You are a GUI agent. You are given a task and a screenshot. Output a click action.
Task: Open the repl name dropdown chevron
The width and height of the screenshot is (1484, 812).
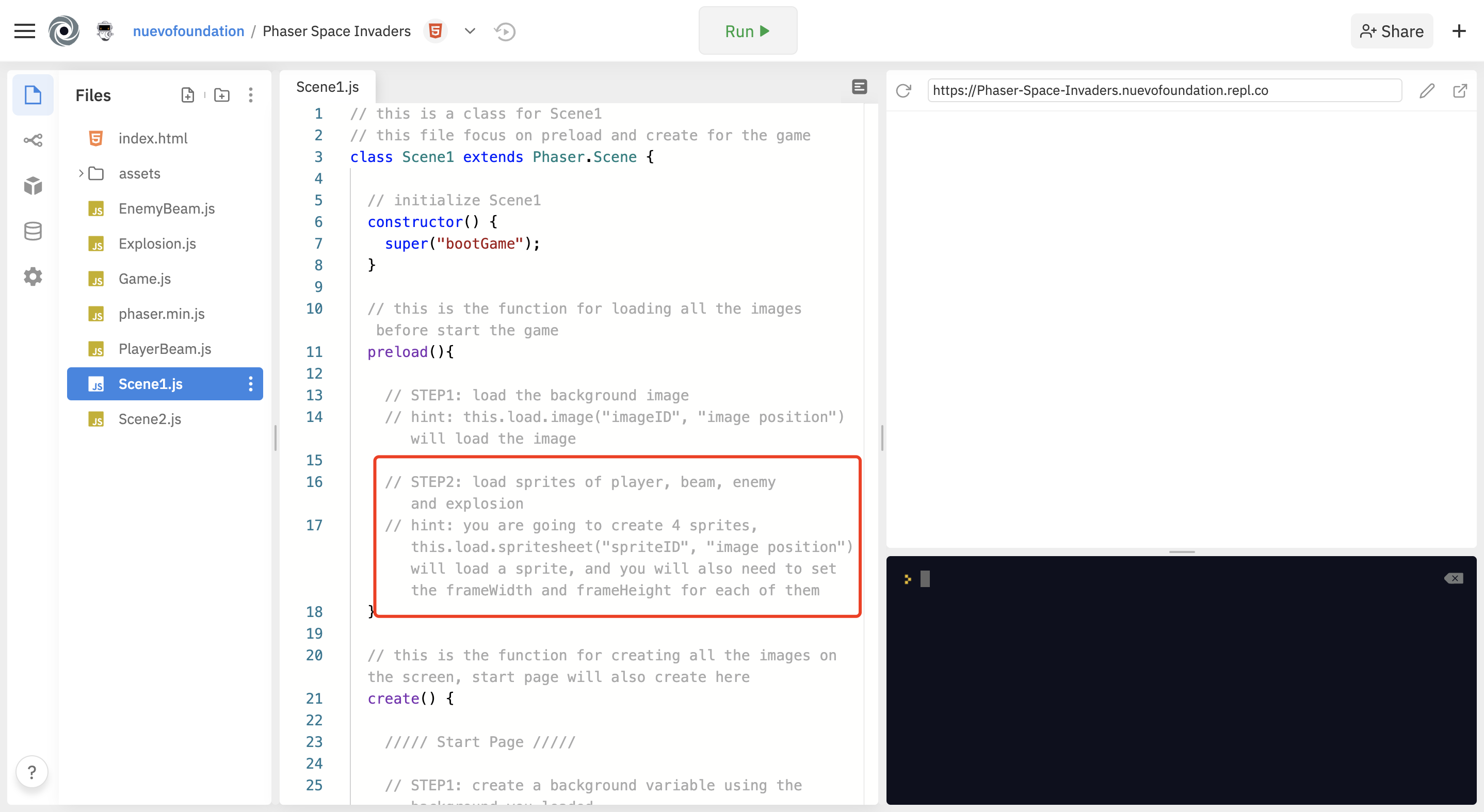click(470, 31)
